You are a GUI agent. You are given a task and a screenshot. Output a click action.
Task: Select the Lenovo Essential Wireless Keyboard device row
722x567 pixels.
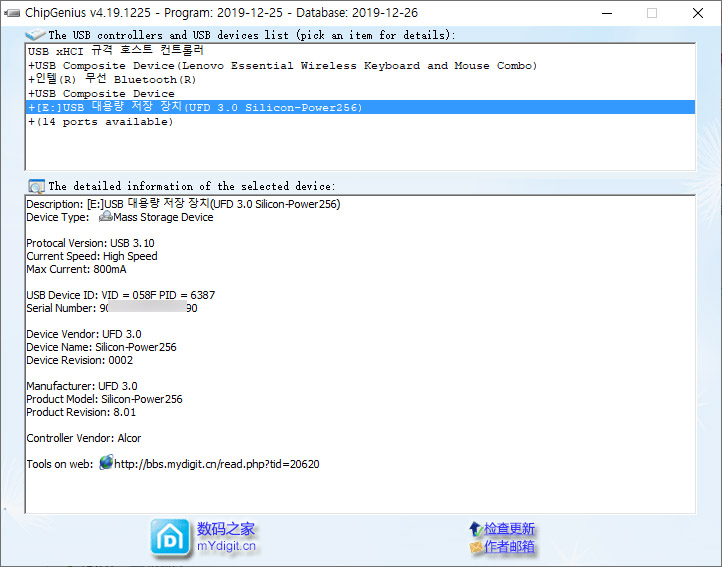tap(360, 65)
